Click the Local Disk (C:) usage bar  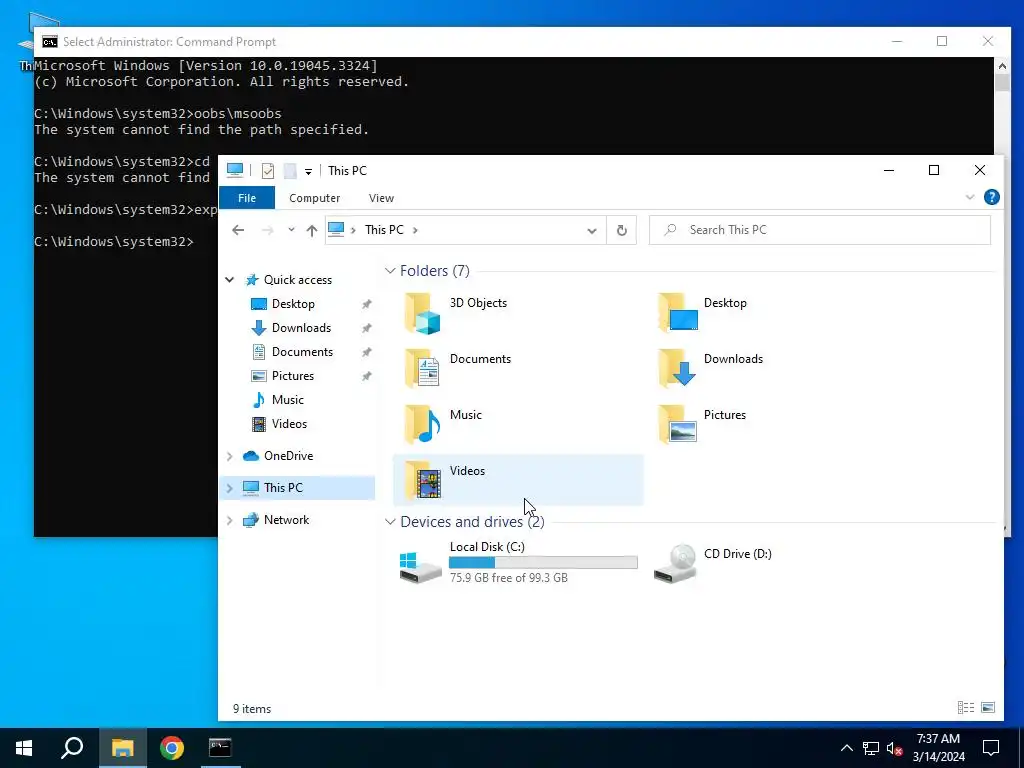(x=543, y=562)
